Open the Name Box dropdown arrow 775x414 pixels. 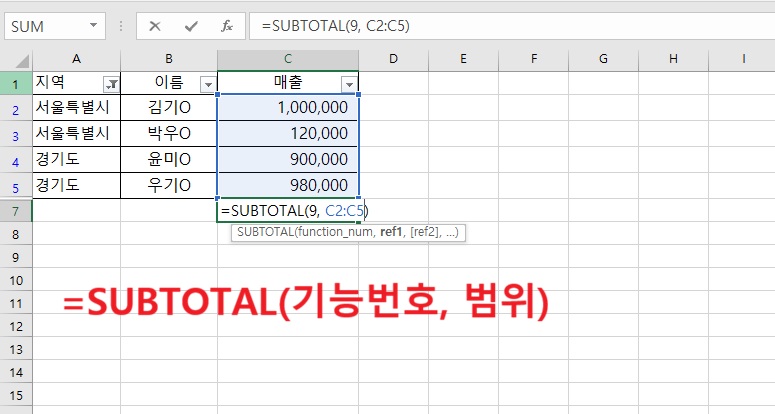93,26
